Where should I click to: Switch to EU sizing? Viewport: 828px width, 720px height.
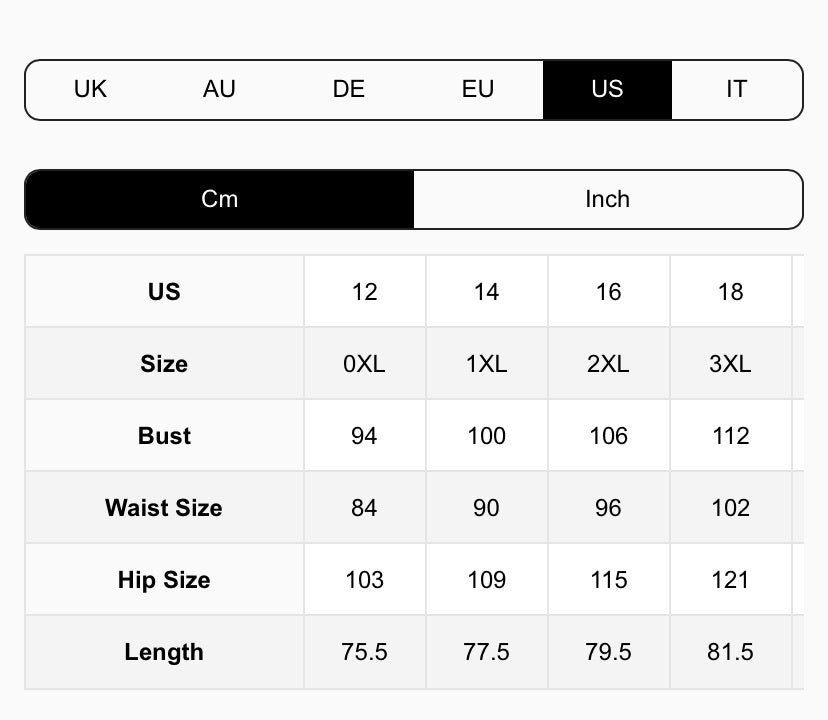(x=478, y=89)
